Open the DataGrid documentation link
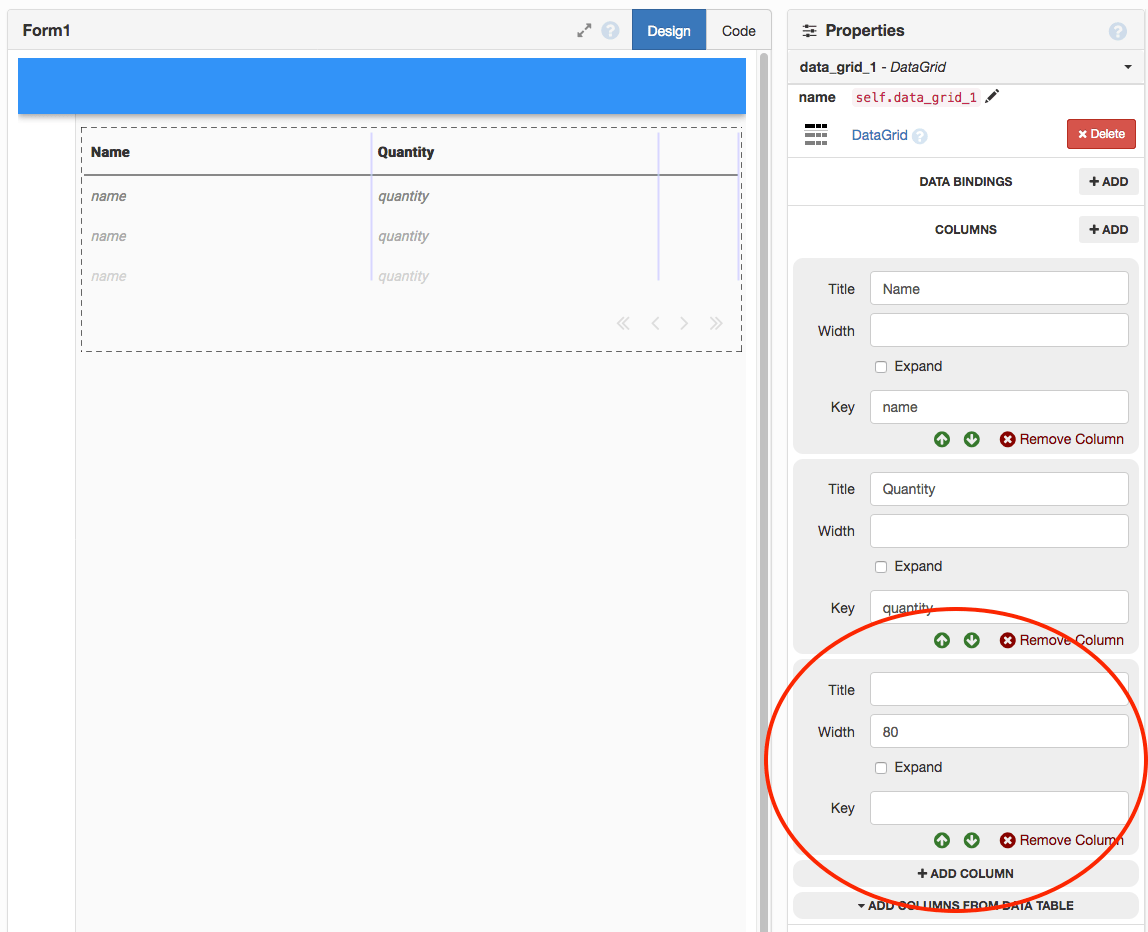The width and height of the screenshot is (1148, 932). [x=879, y=135]
